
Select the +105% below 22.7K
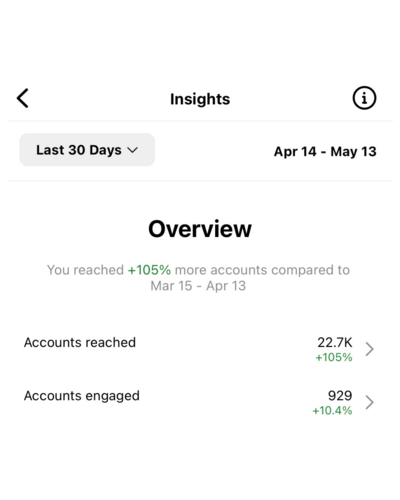tap(334, 357)
